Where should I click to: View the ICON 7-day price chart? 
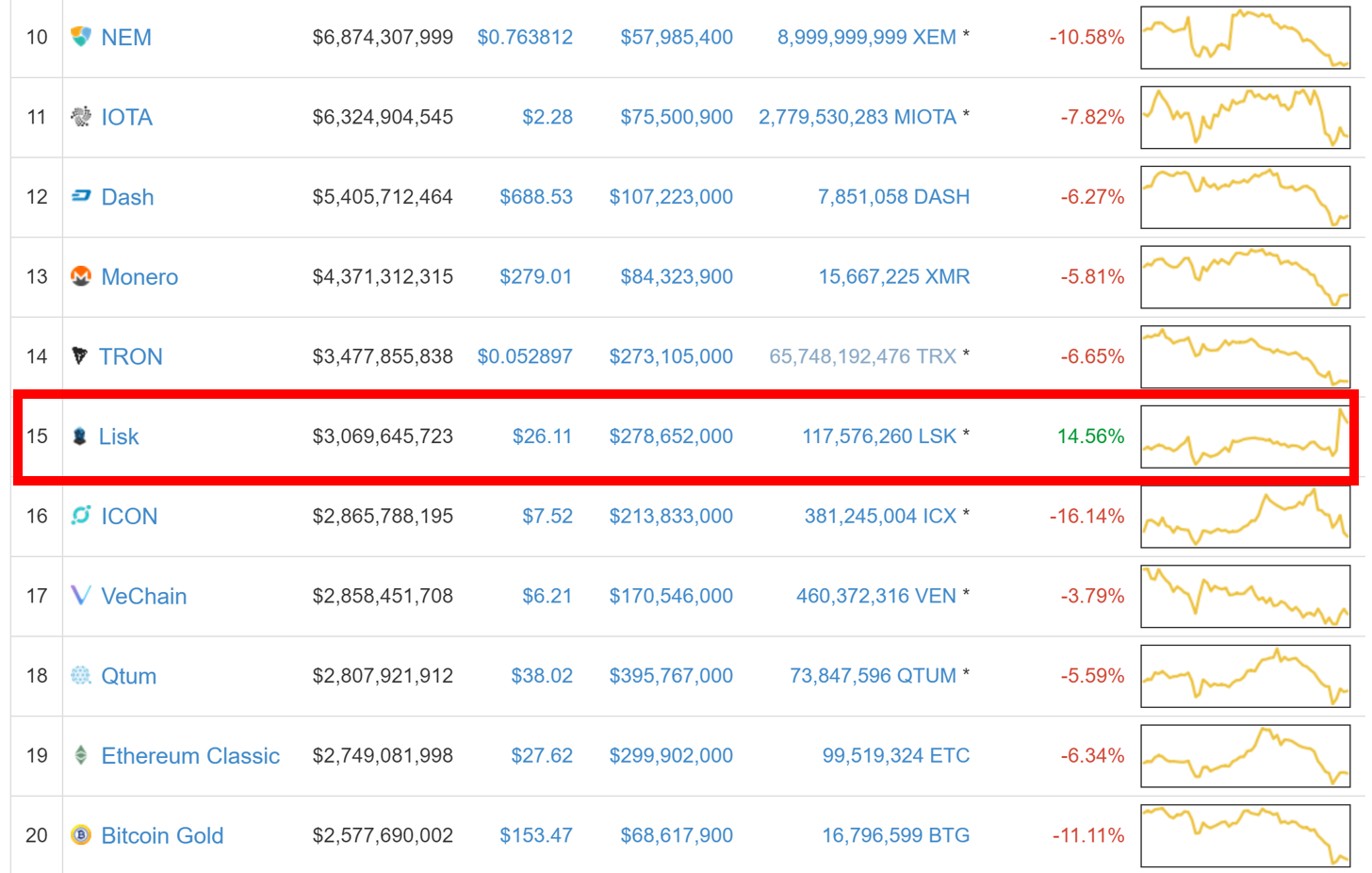(1246, 517)
